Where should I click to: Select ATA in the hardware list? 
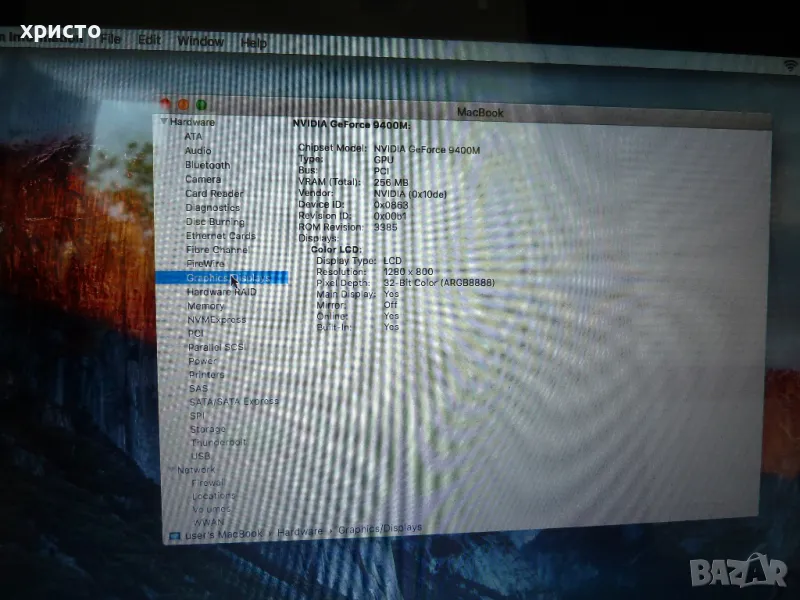(193, 136)
